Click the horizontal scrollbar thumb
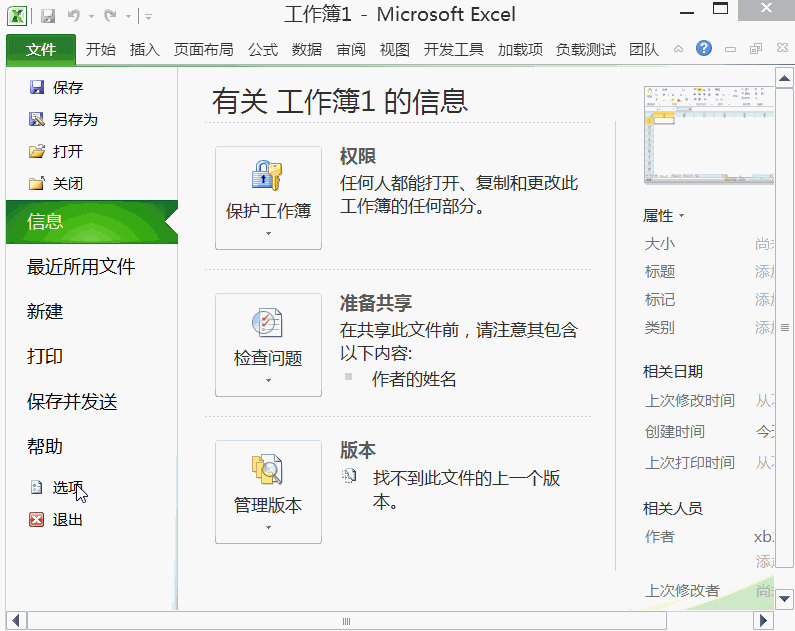The height and width of the screenshot is (631, 795). [x=347, y=621]
